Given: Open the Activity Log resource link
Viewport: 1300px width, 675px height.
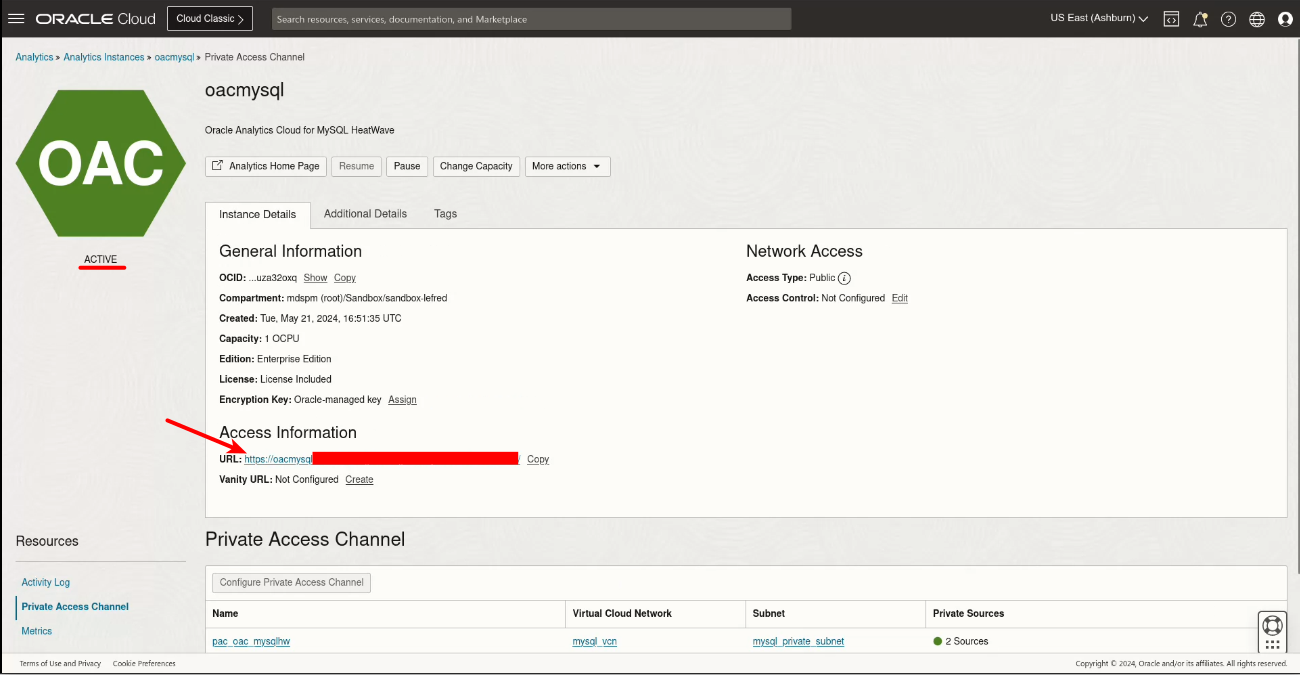Looking at the screenshot, I should pos(46,582).
